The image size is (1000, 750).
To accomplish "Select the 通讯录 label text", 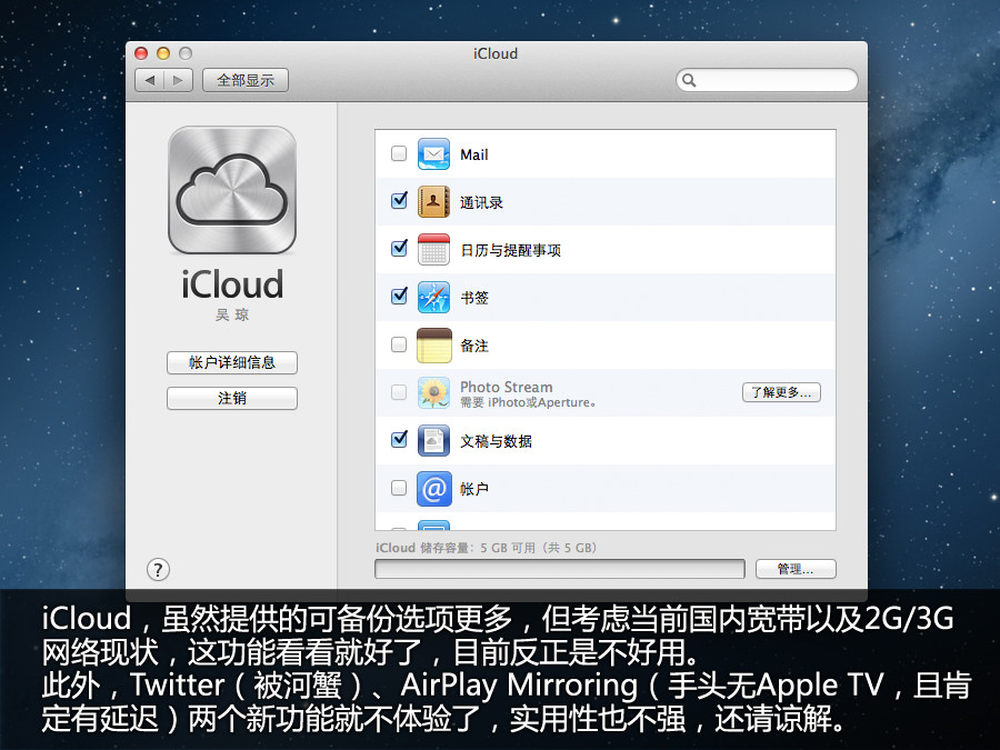I will pos(482,203).
